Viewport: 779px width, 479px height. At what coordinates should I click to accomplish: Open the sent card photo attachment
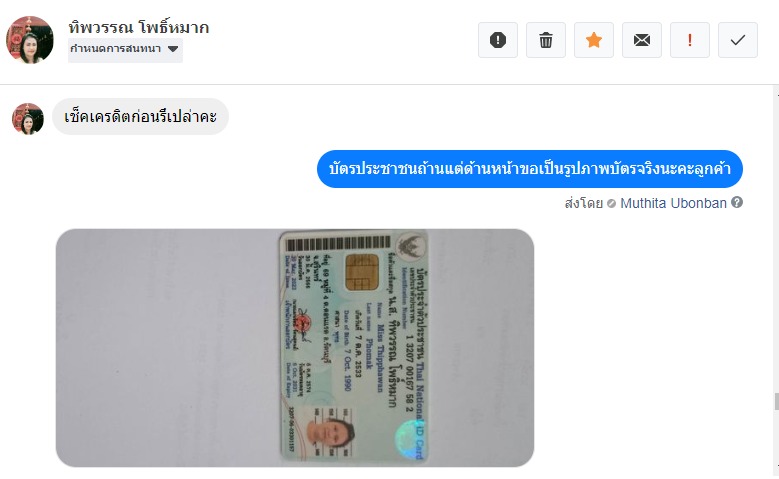(x=295, y=348)
